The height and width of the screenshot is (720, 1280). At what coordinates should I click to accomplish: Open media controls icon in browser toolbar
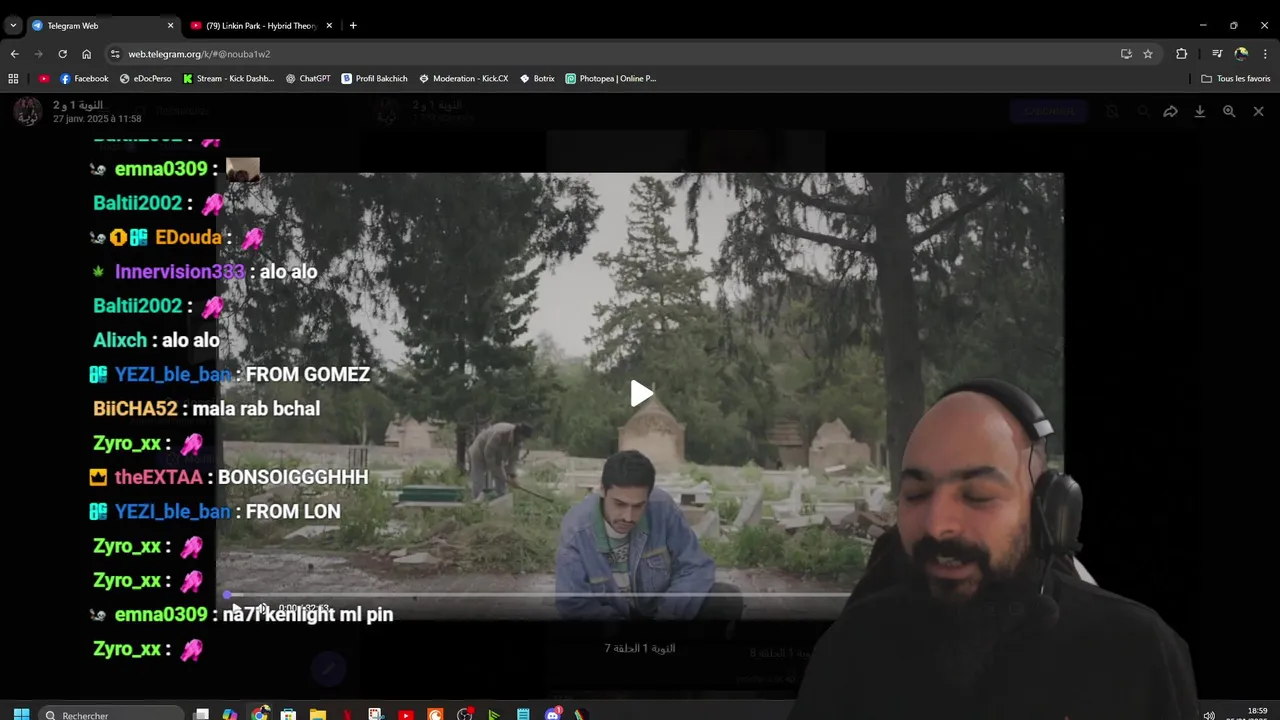point(1217,54)
